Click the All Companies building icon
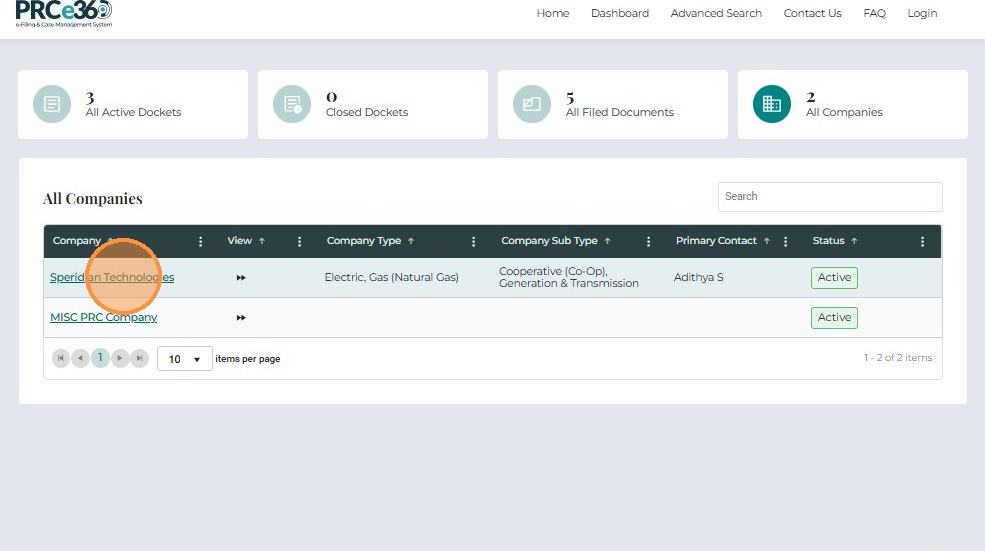This screenshot has width=985, height=551. (771, 104)
